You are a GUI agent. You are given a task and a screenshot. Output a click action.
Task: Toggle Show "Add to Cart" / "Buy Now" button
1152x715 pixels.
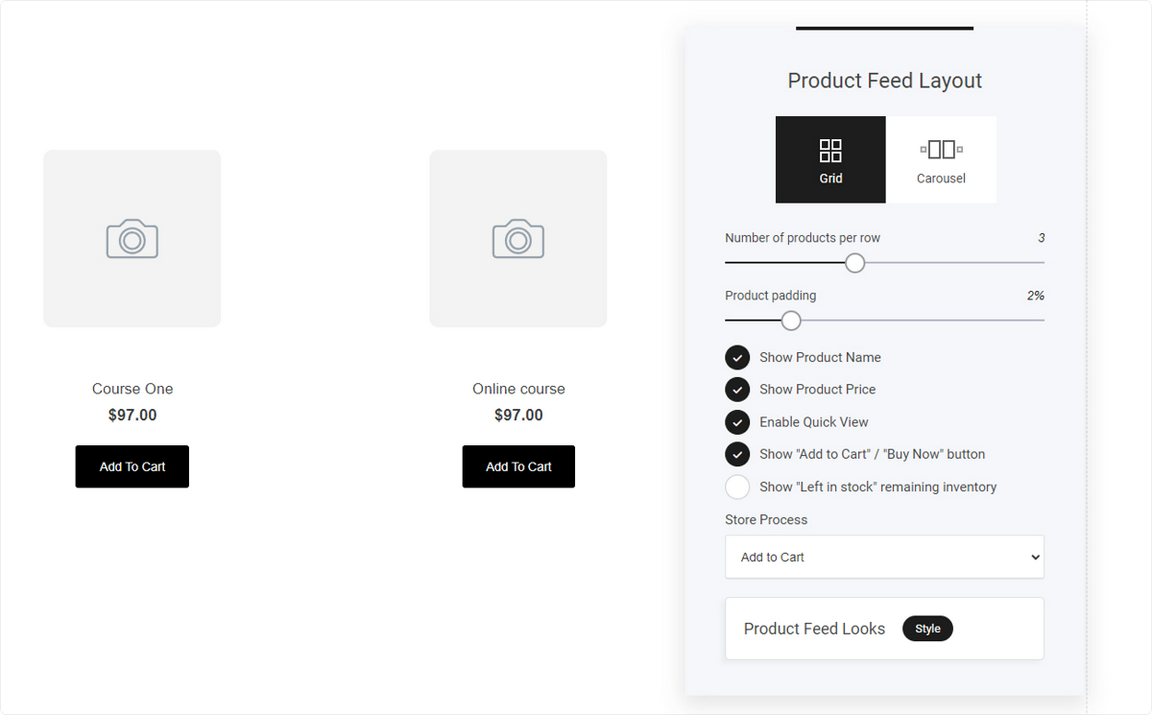pos(737,454)
